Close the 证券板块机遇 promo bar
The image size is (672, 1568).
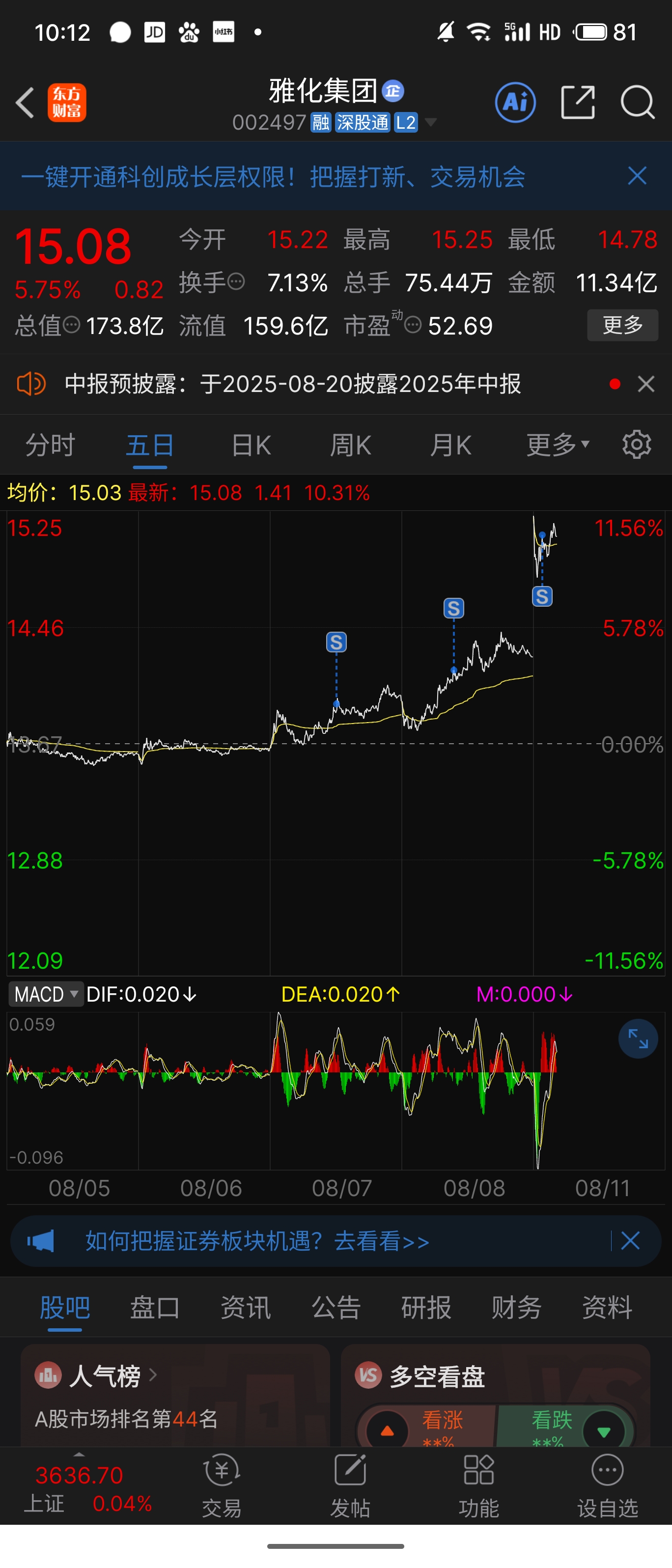(631, 1240)
